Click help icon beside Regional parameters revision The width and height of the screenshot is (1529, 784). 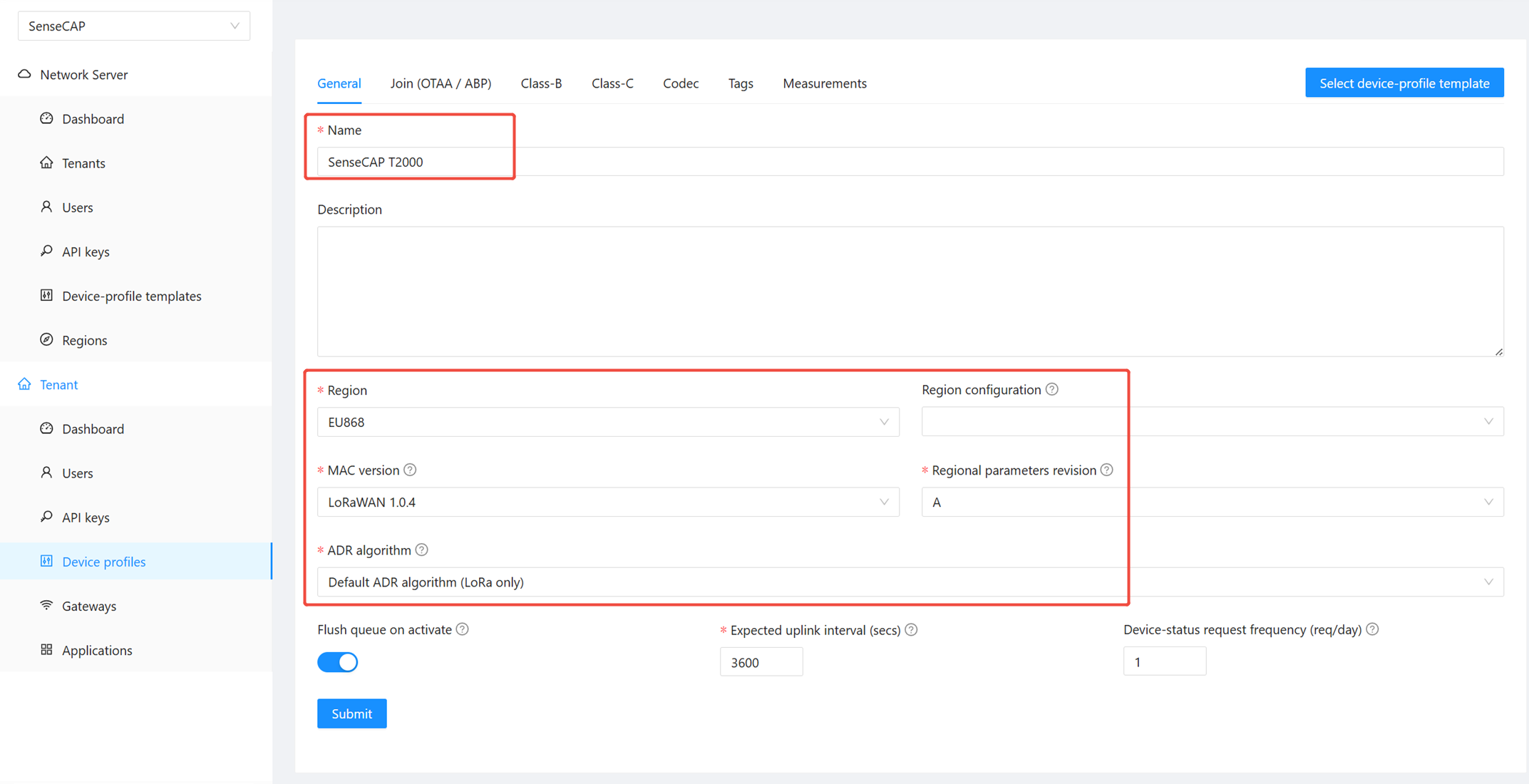[1107, 470]
